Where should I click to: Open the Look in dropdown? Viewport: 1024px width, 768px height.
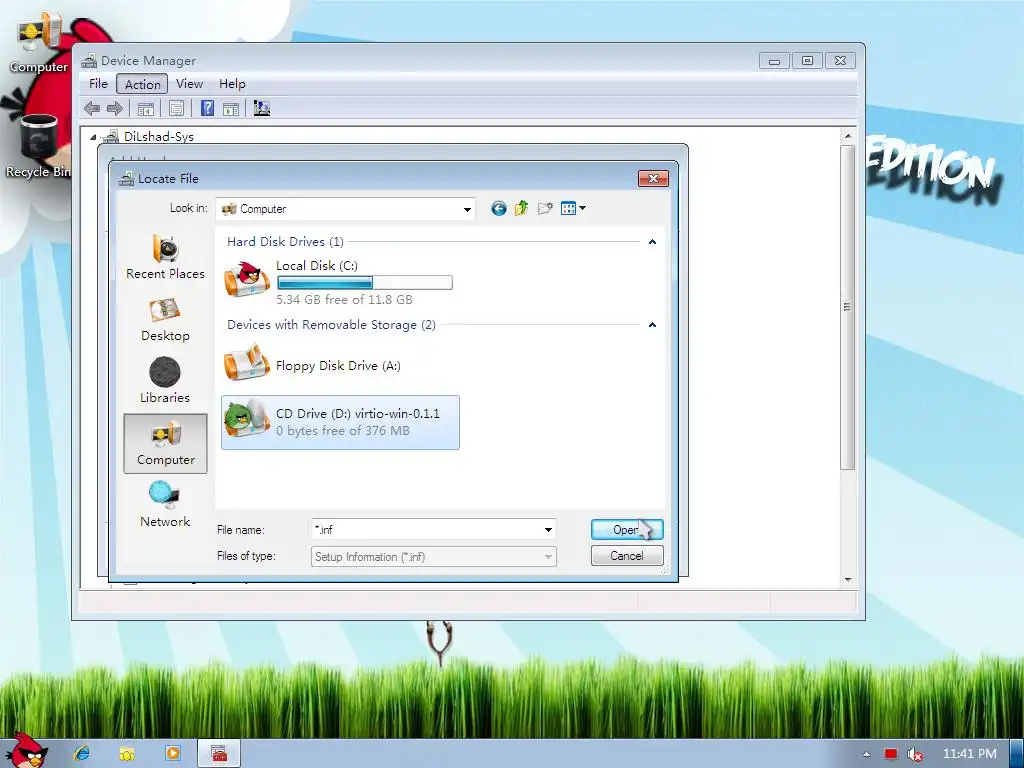point(467,209)
